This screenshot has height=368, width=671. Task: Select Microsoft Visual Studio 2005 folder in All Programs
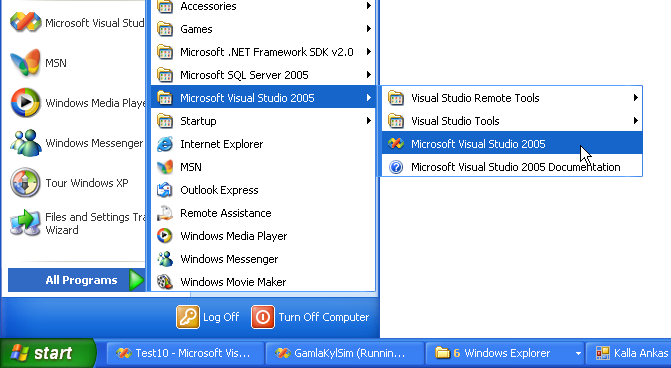coord(263,98)
